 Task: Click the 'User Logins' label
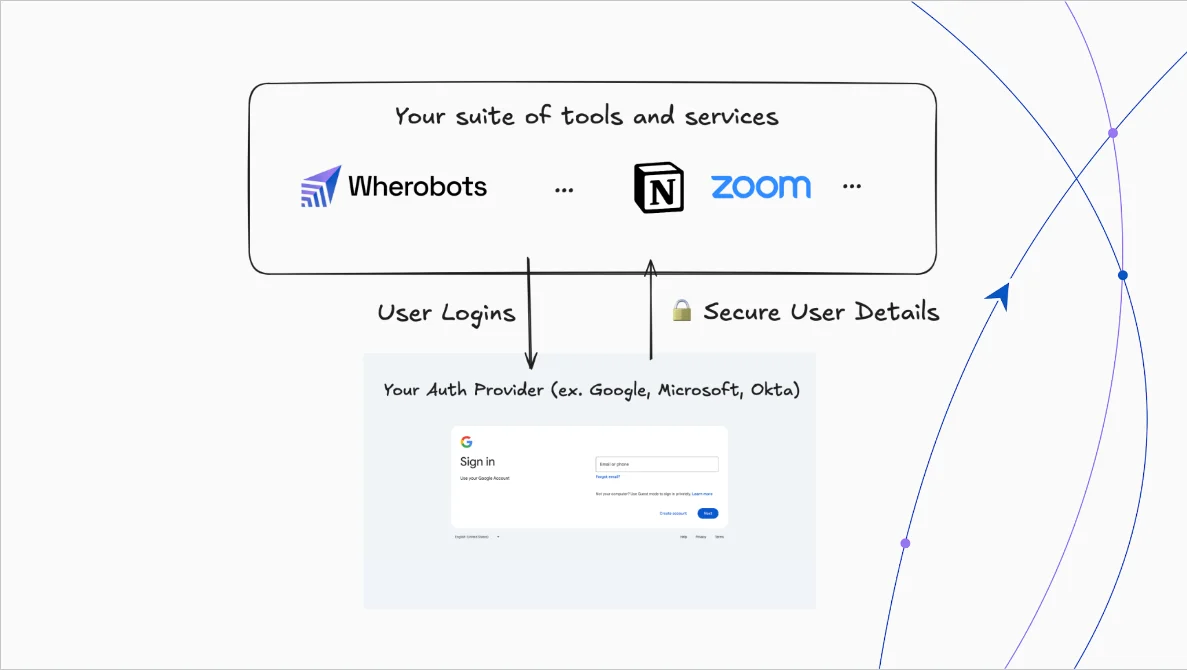447,313
